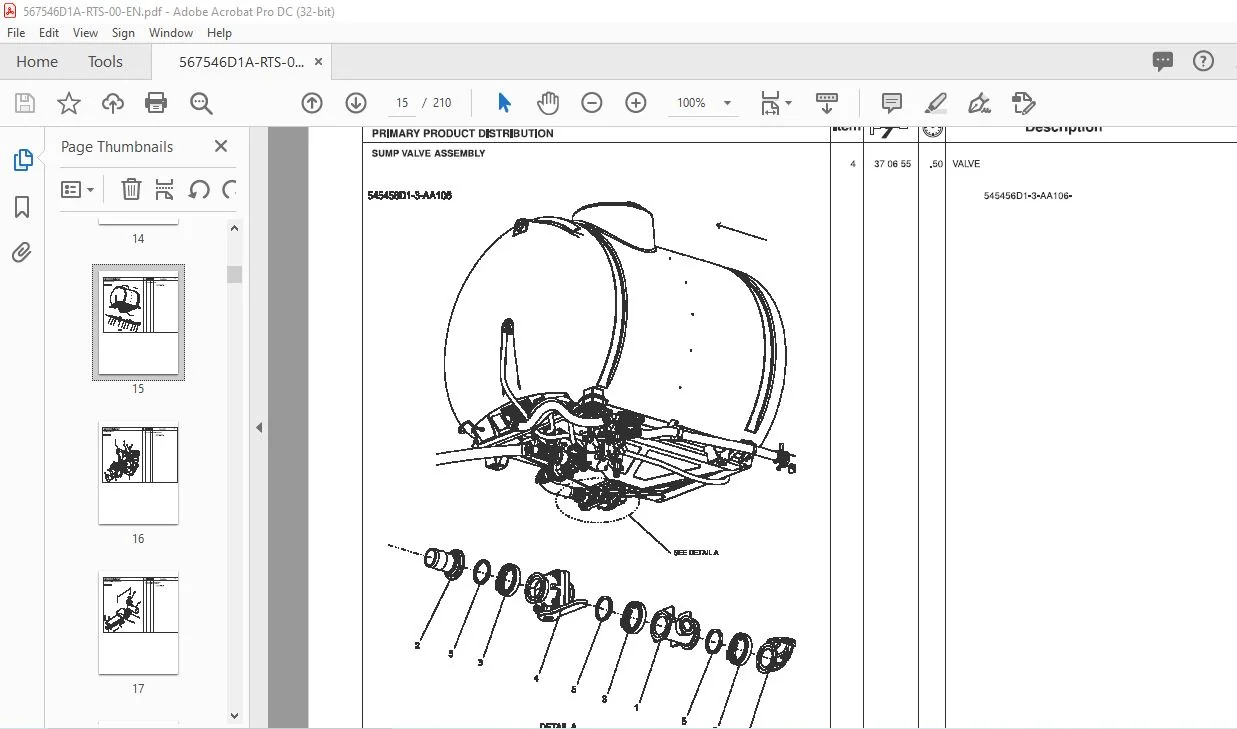Open zoom level 100% dropdown

tap(703, 103)
